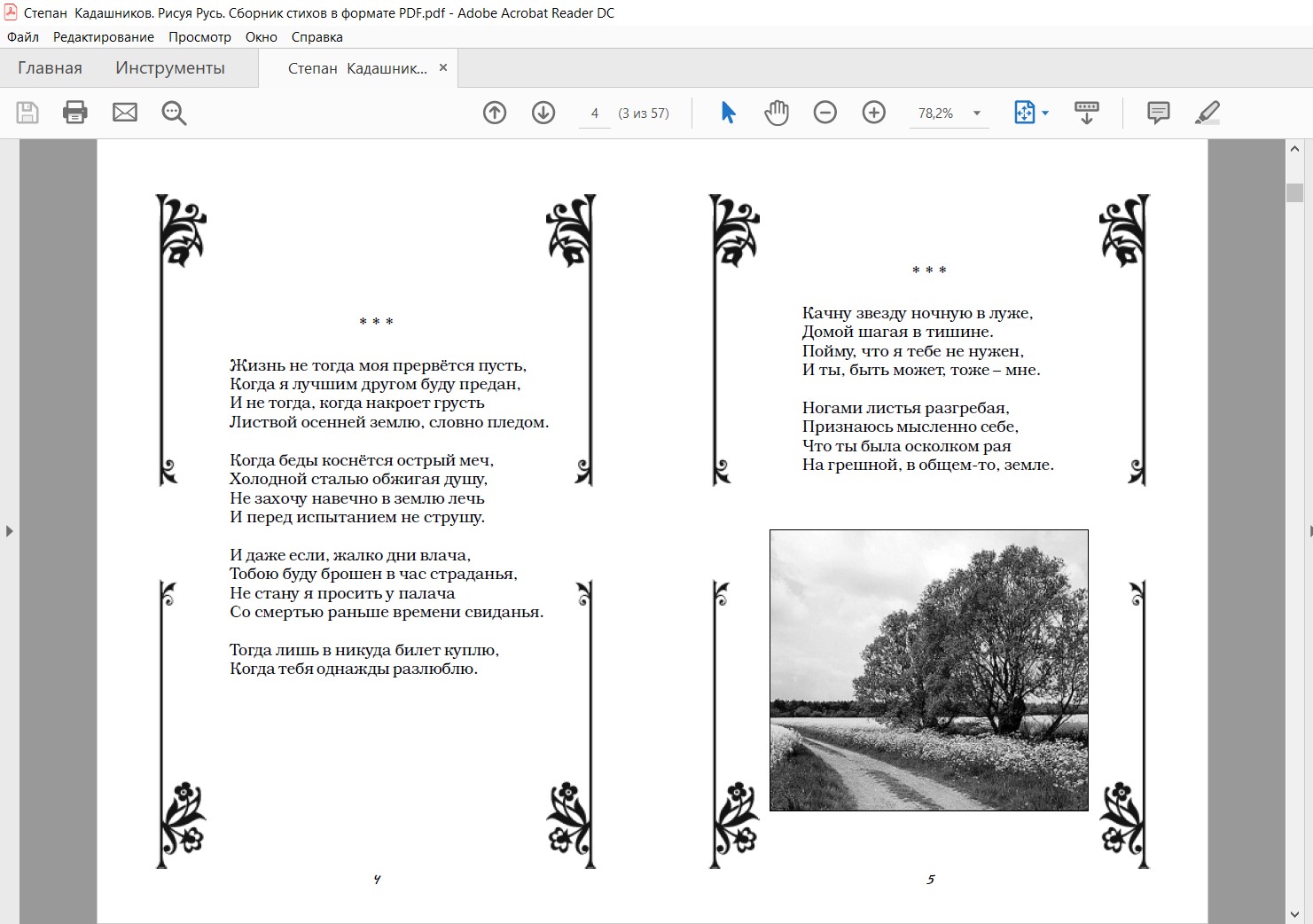Click the Send by email envelope icon
The width and height of the screenshot is (1313, 924).
125,113
